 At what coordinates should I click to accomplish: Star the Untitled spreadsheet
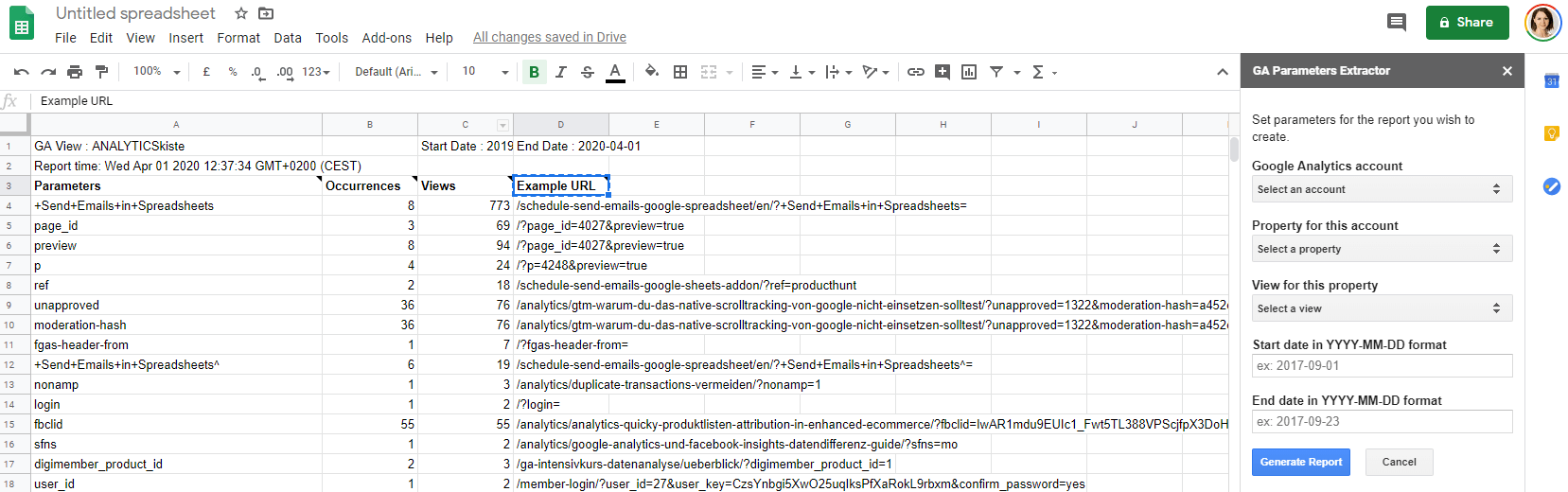[241, 13]
